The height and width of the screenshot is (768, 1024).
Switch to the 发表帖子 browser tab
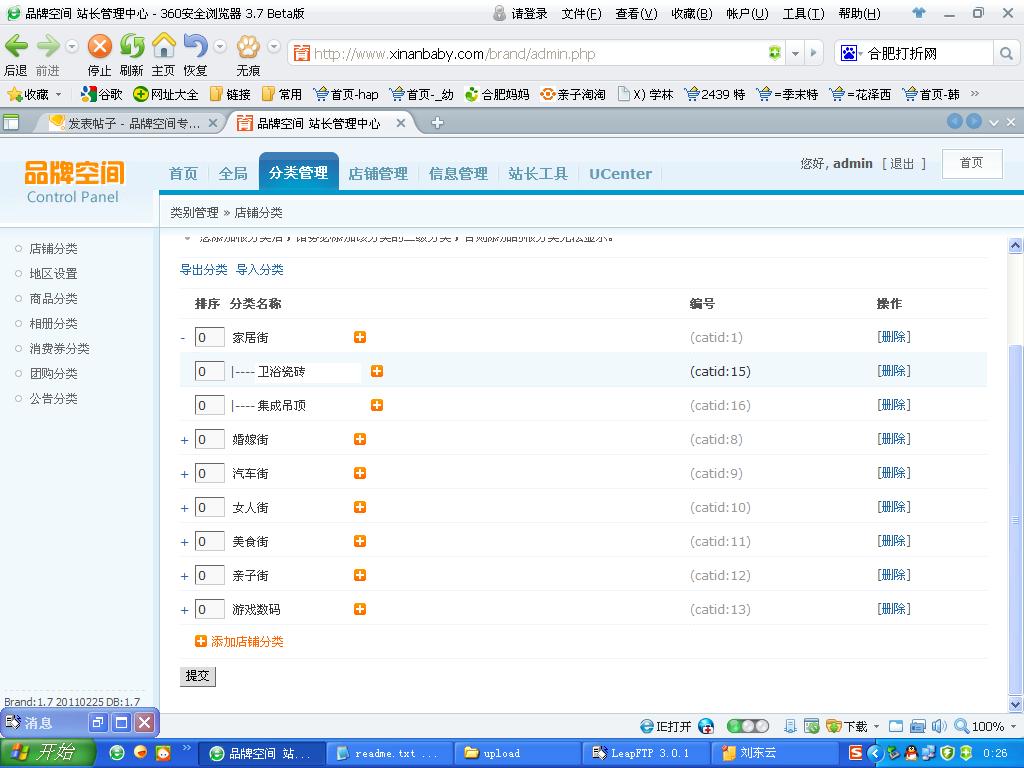(132, 123)
